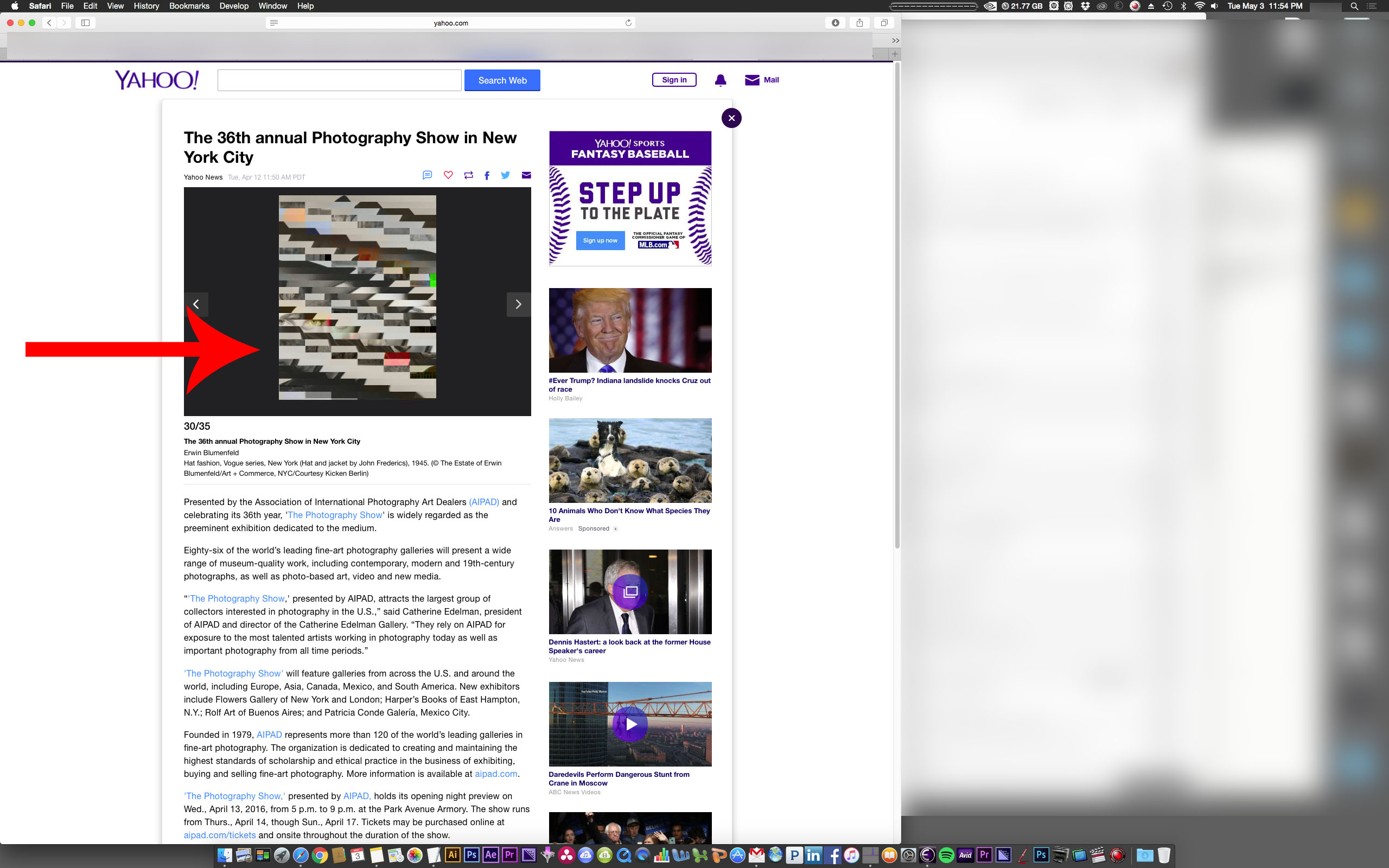Open the Develop menu
The width and height of the screenshot is (1389, 868).
click(x=234, y=6)
